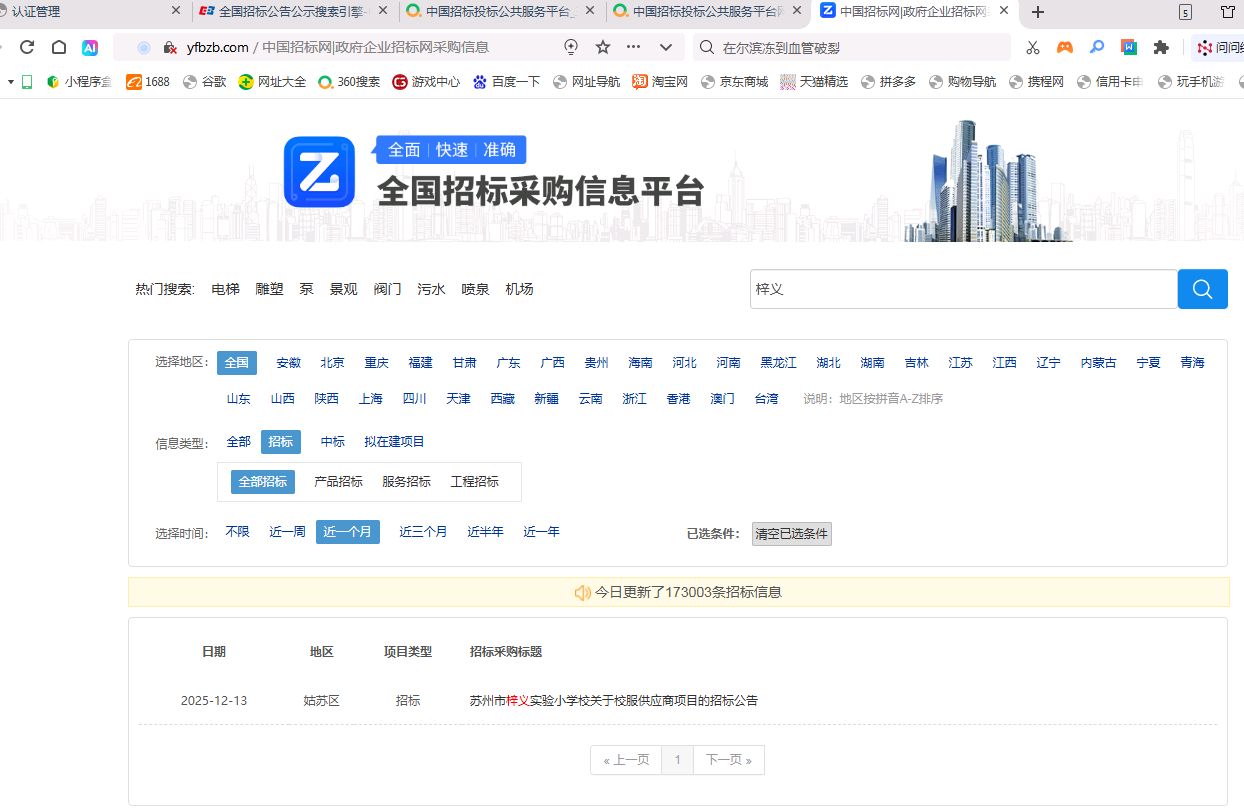Open the 苏州市梓义实验小学校 tender announcement link

tap(613, 700)
